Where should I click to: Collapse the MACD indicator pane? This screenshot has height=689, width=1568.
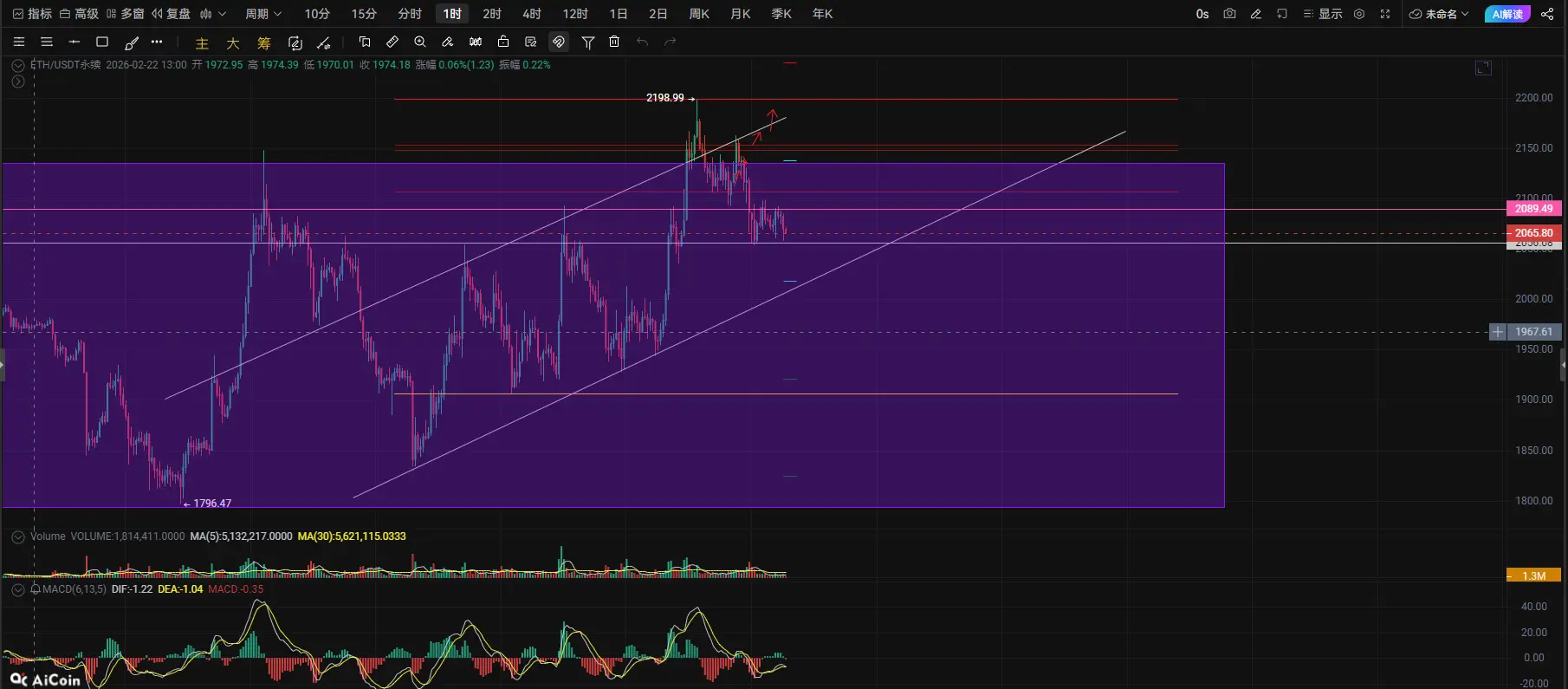pyautogui.click(x=17, y=589)
